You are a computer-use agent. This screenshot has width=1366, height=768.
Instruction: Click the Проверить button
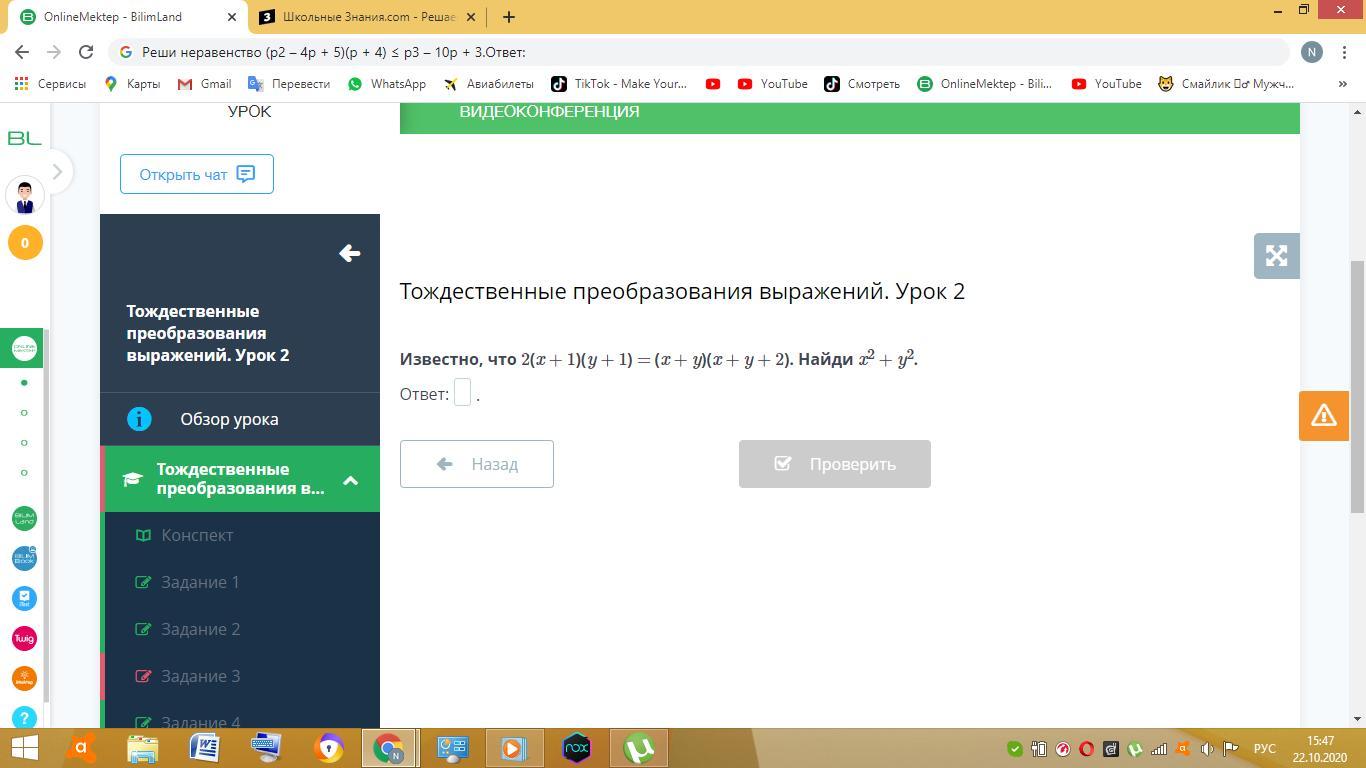coord(835,464)
